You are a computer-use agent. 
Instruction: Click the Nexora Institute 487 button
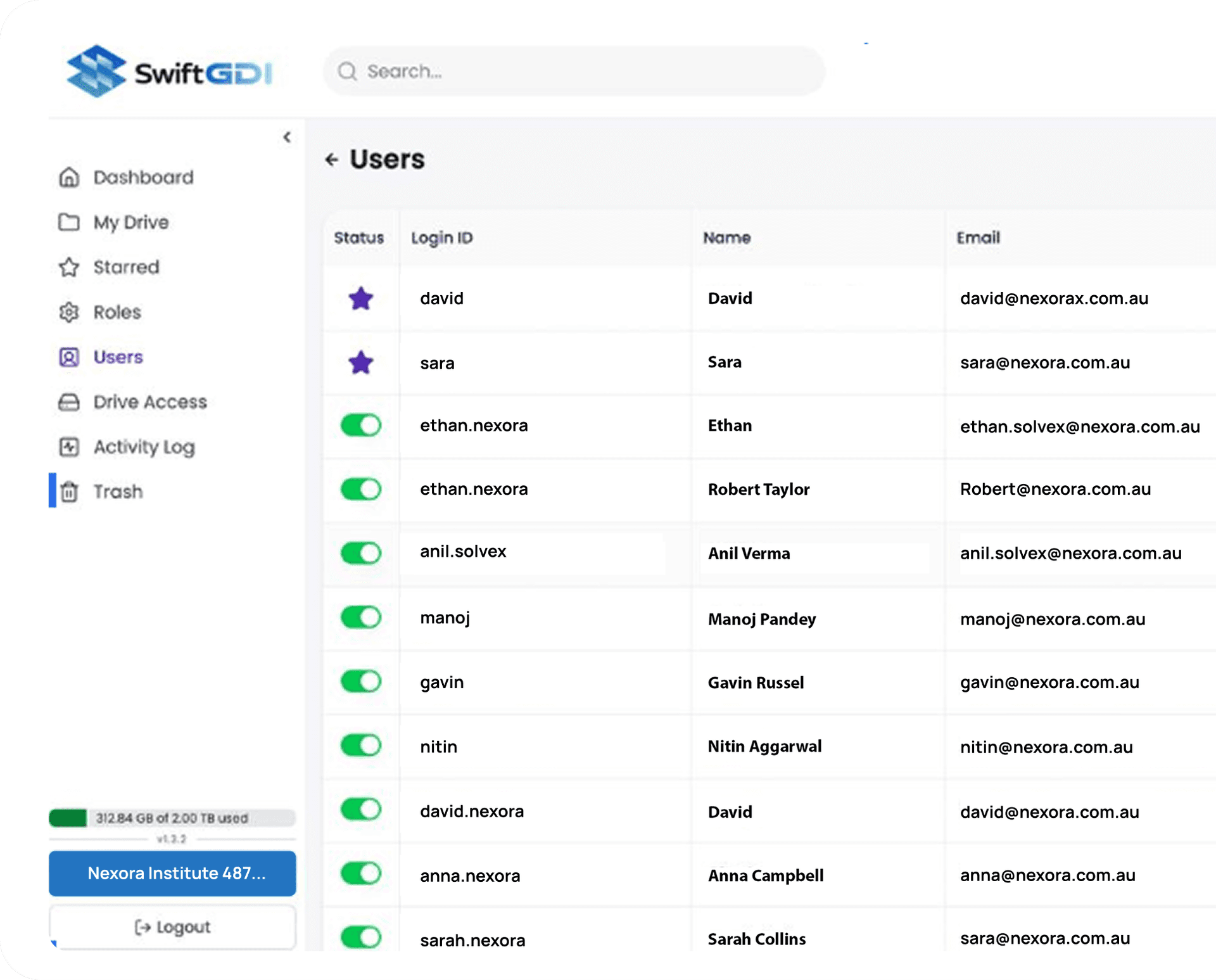click(172, 874)
